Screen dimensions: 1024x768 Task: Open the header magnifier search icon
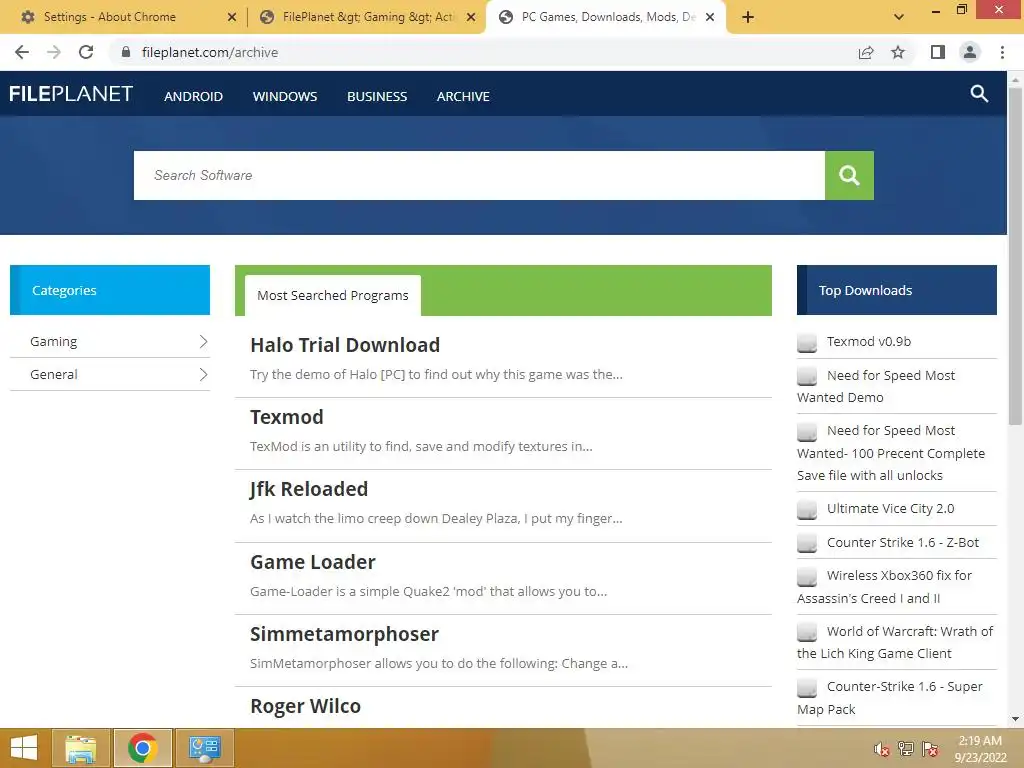click(978, 94)
